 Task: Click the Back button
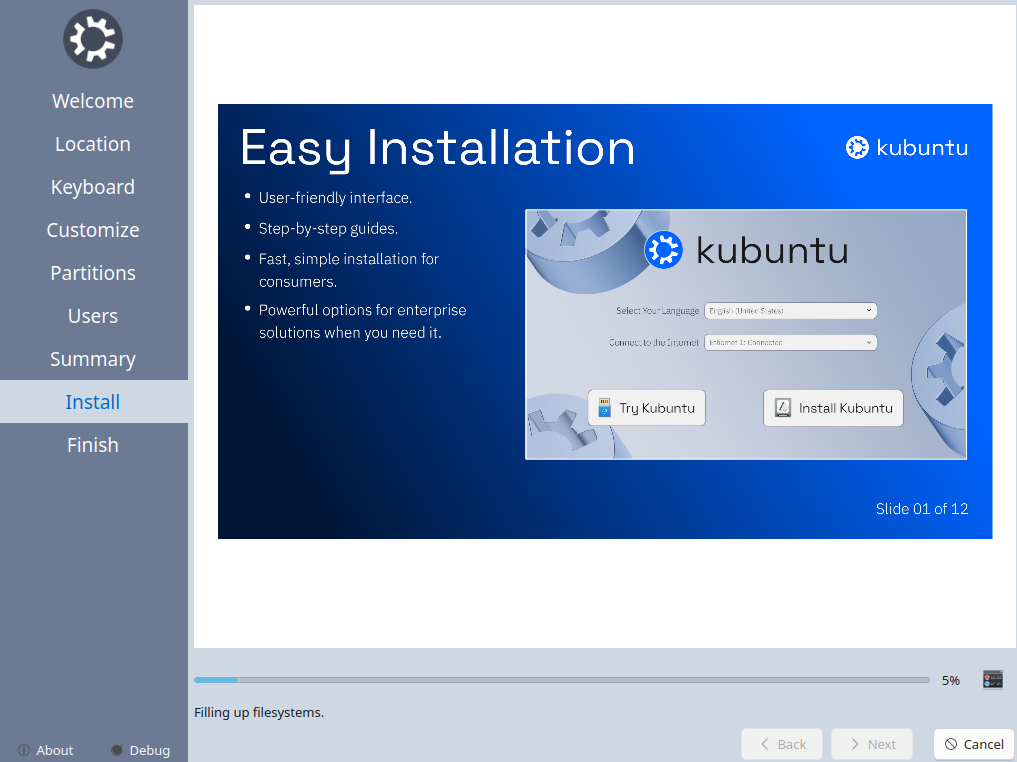click(x=782, y=744)
